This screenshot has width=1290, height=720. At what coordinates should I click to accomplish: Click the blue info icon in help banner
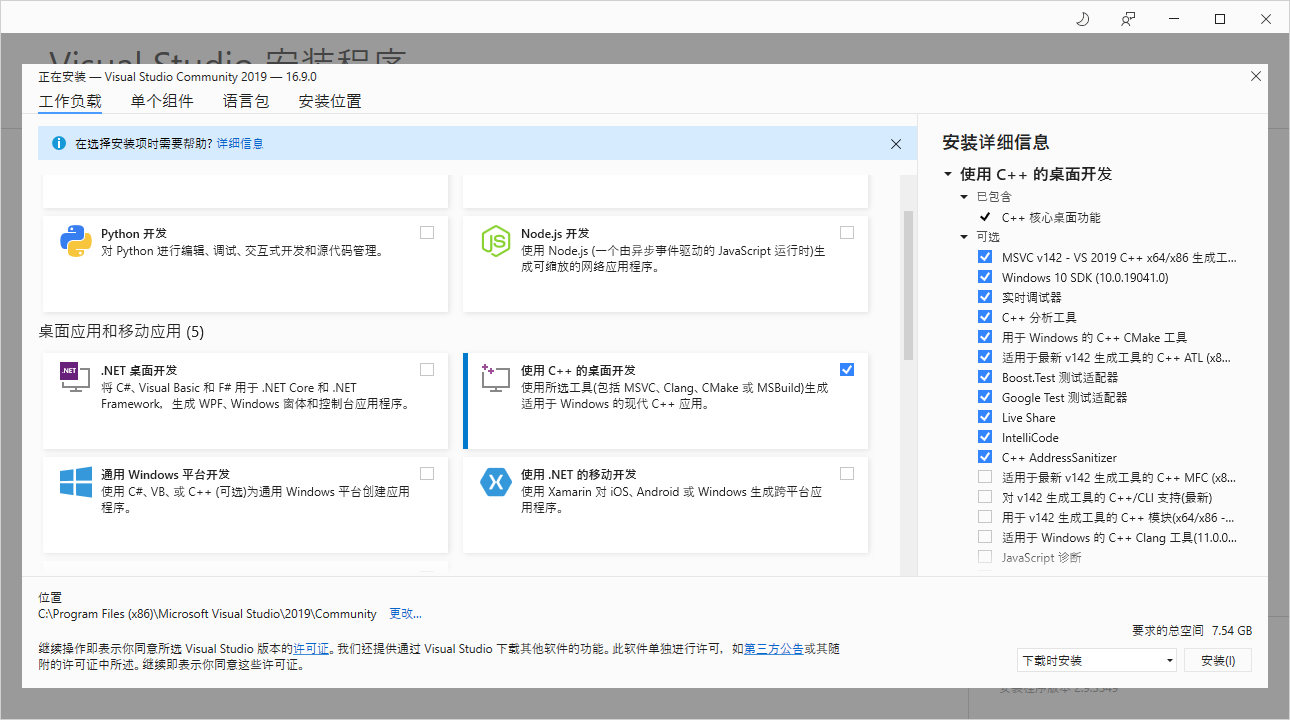point(58,144)
